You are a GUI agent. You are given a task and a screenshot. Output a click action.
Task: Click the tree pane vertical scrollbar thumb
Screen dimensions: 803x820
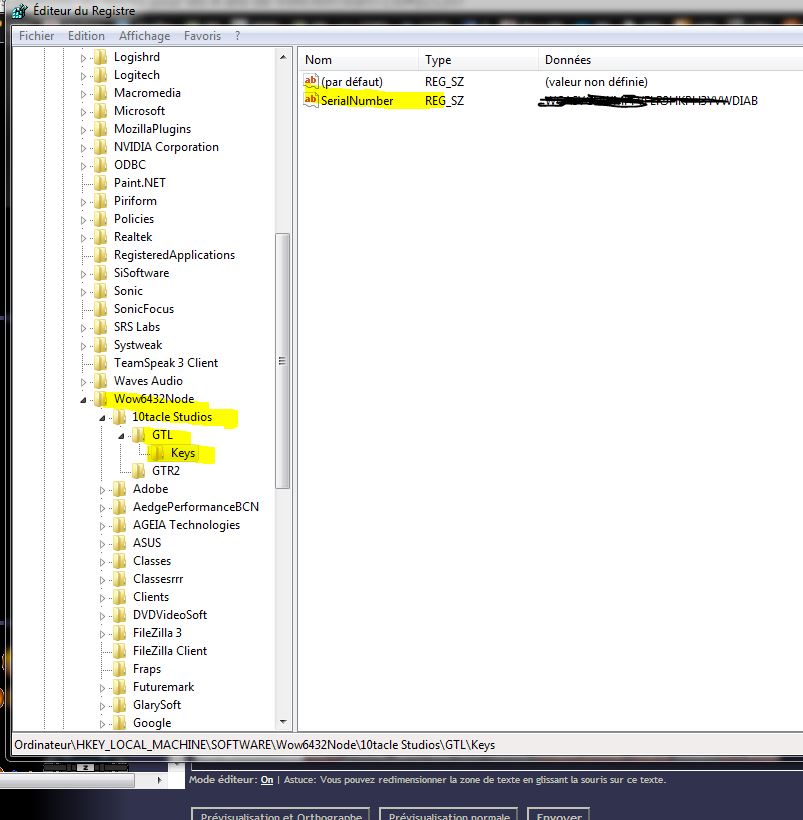pos(282,361)
